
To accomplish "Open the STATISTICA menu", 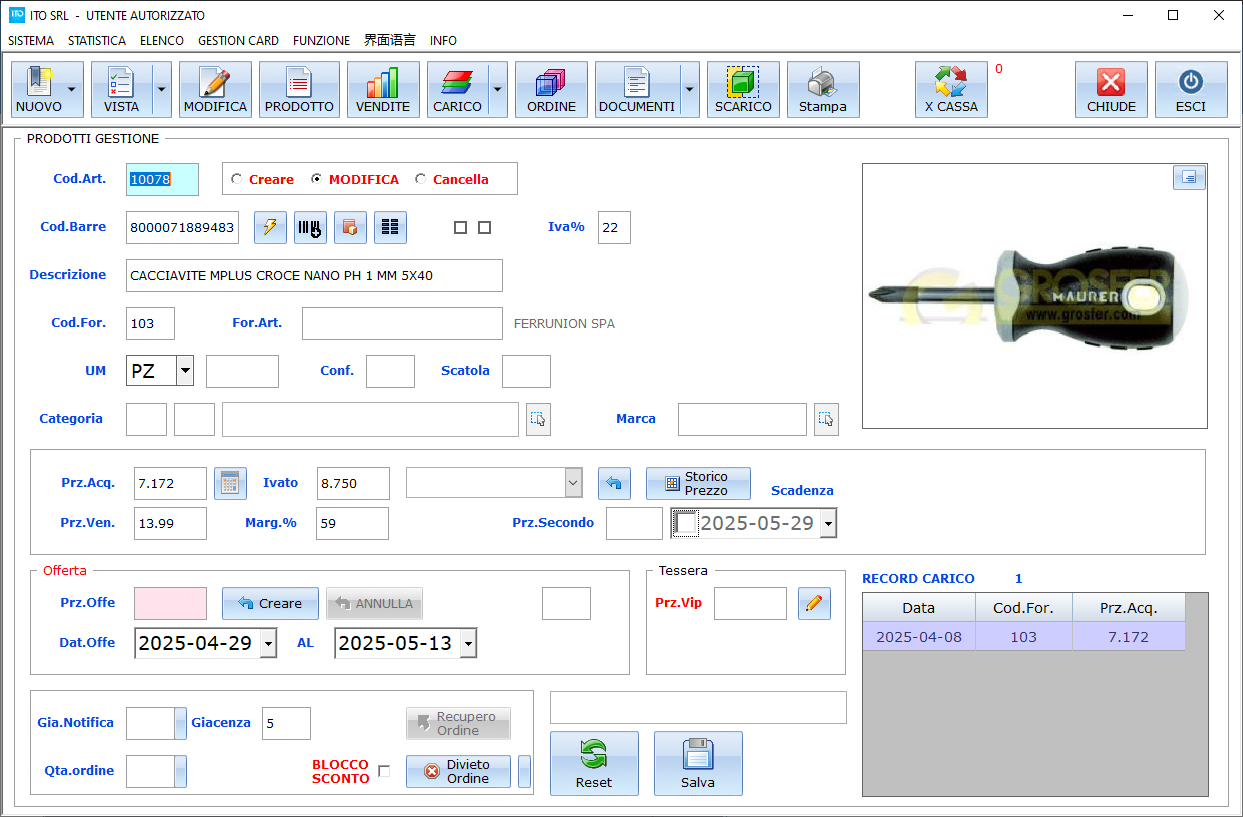I will point(97,41).
